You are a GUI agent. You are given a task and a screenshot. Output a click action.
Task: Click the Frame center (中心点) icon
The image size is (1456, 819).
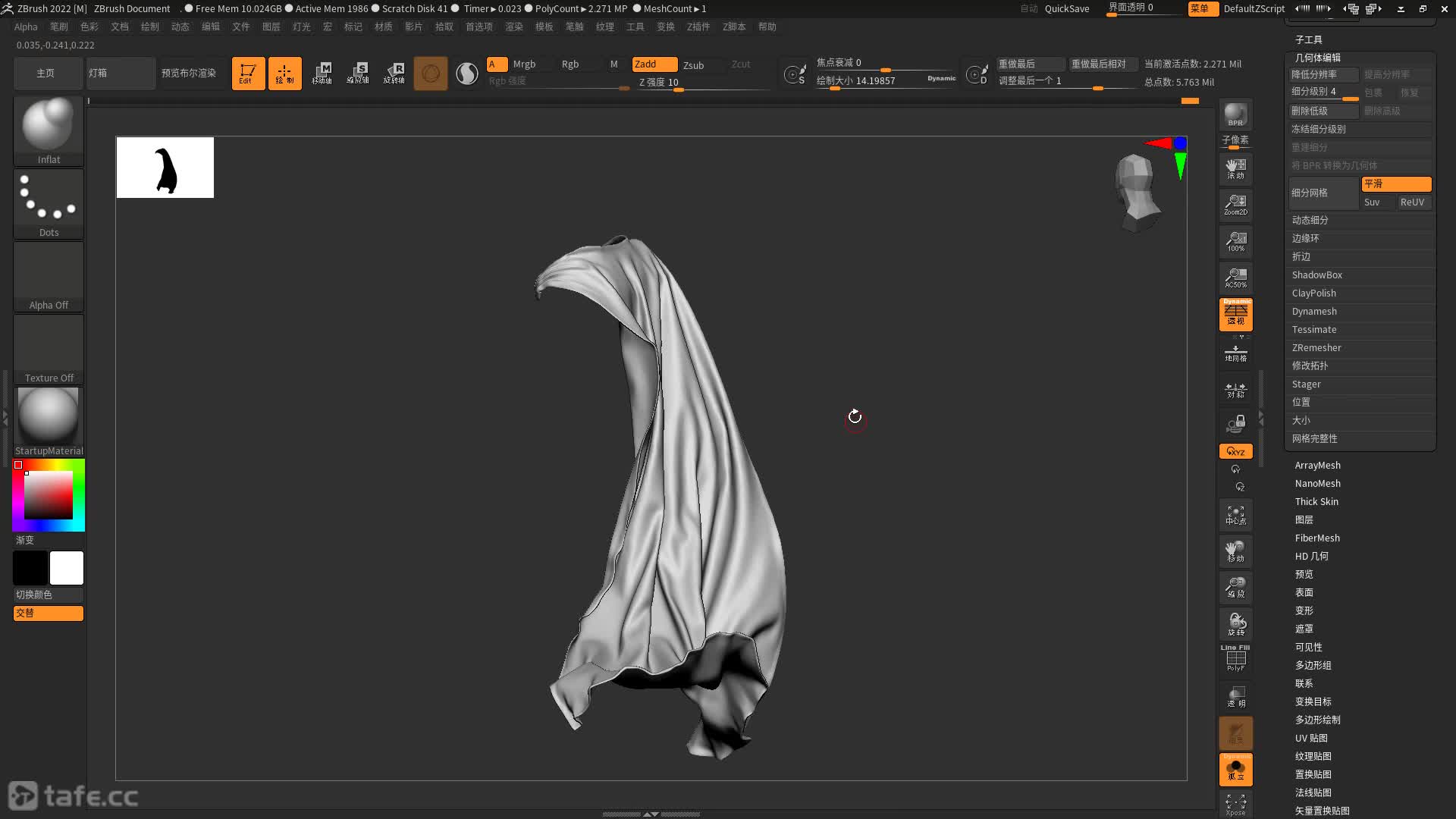[1235, 515]
